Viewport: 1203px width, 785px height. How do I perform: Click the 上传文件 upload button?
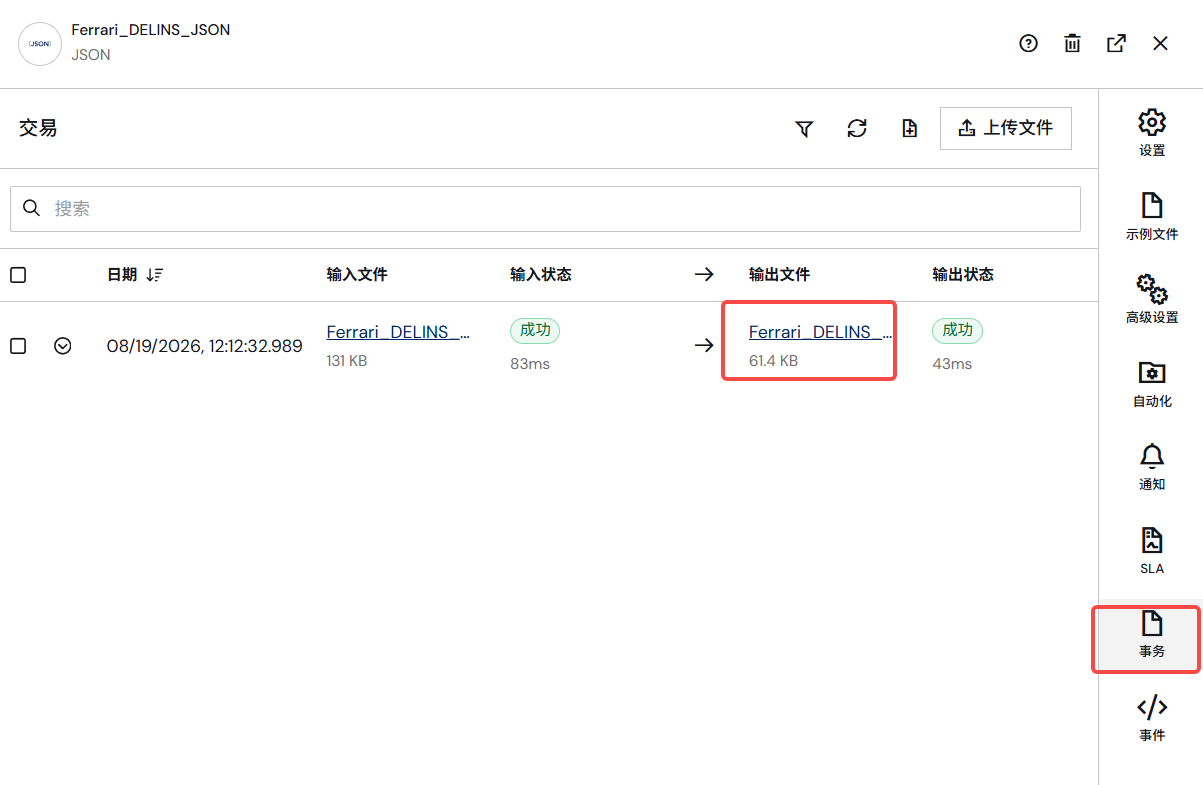(x=1006, y=128)
